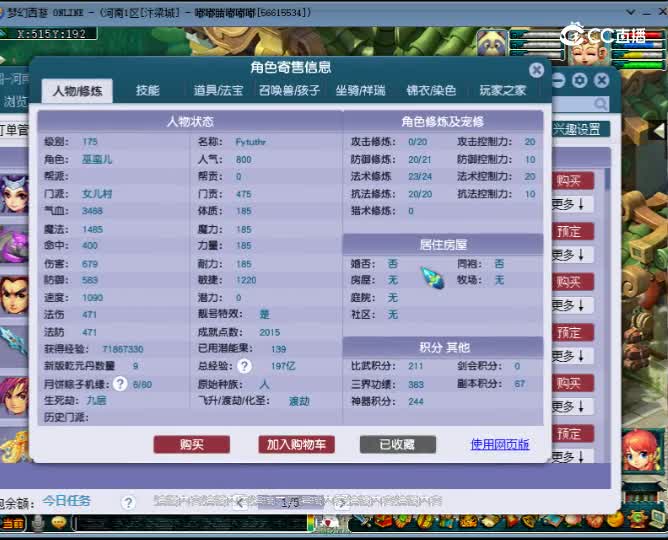Screen dimensions: 668x540
Task: Click the player character portrait under the CC logo
Action: pyautogui.click(x=588, y=53)
